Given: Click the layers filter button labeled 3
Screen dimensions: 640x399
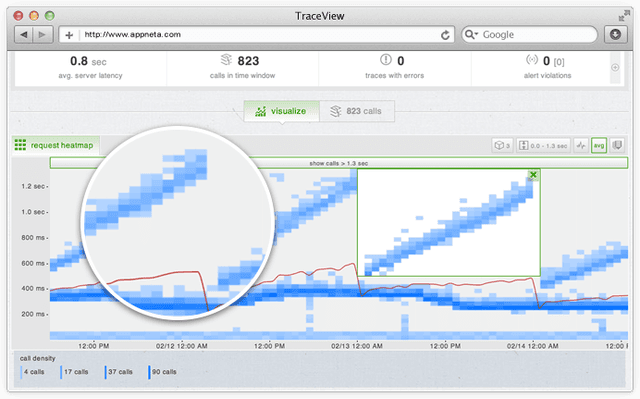Looking at the screenshot, I should [x=502, y=145].
